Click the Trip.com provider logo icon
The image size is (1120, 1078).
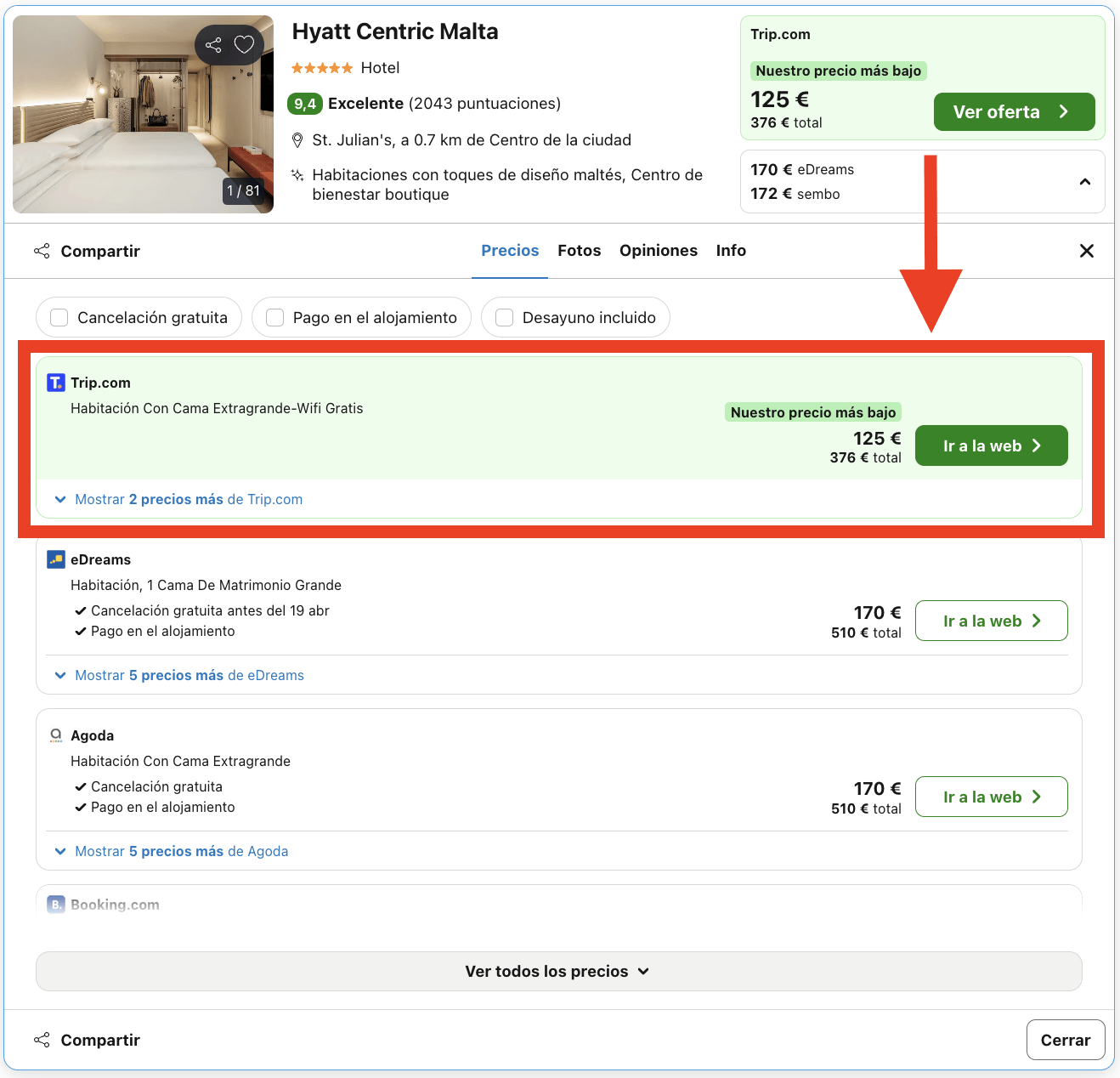(55, 383)
